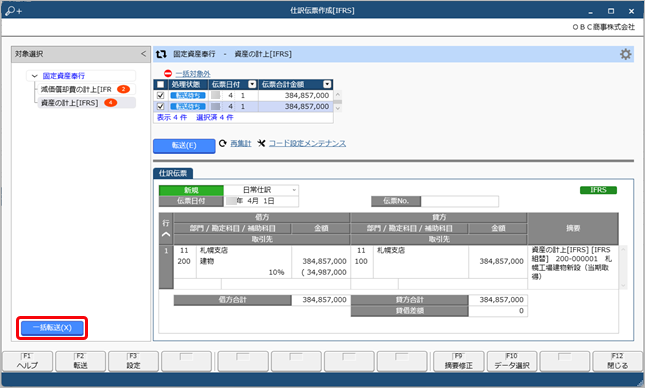Uncheck the second highlighted slip row checkbox
The height and width of the screenshot is (388, 645).
(160, 107)
